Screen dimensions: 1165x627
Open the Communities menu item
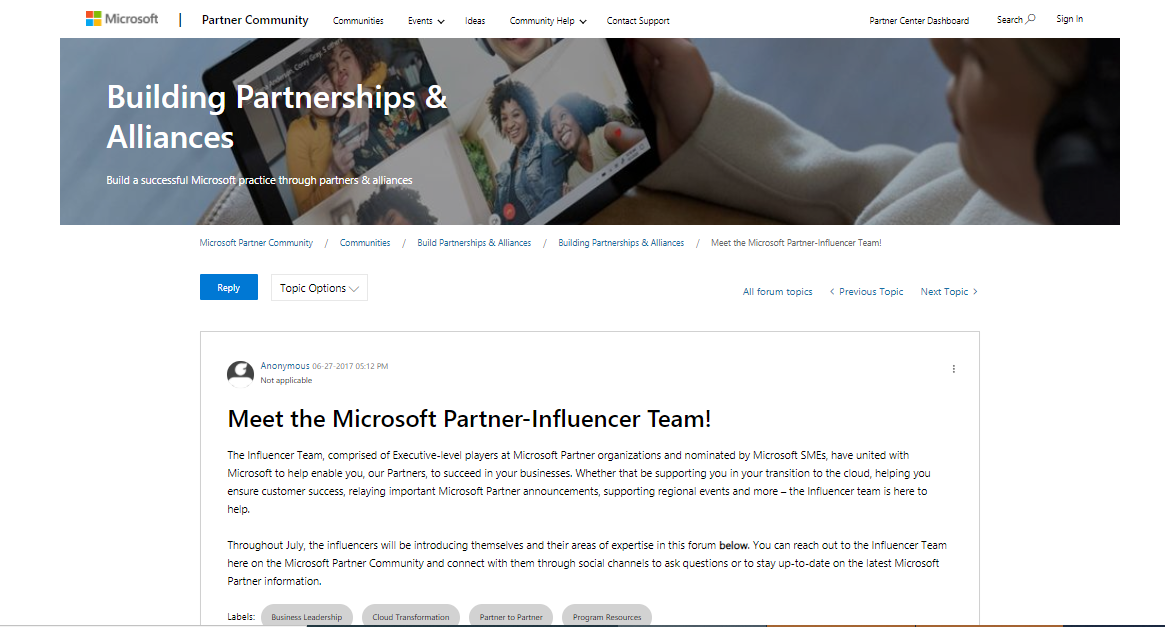pos(358,21)
